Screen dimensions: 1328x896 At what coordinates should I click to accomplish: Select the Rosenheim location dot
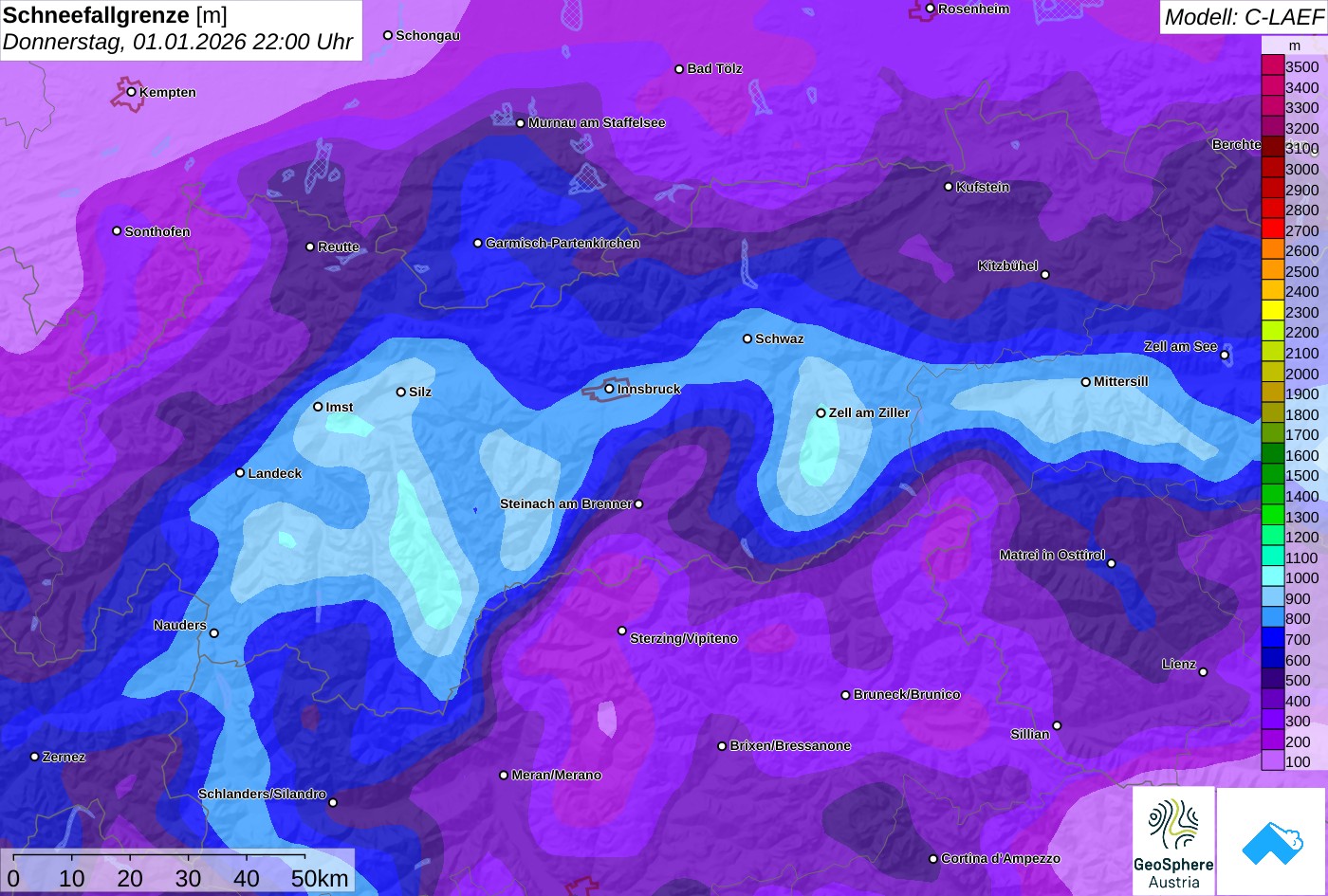[930, 9]
